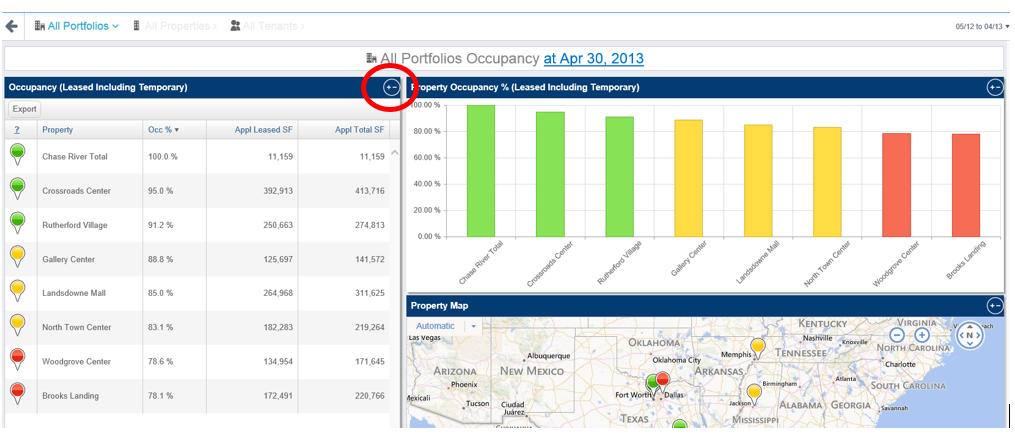Click yellow pin for Gallery Center
Viewport: 1015px width, 435px height.
tap(17, 258)
